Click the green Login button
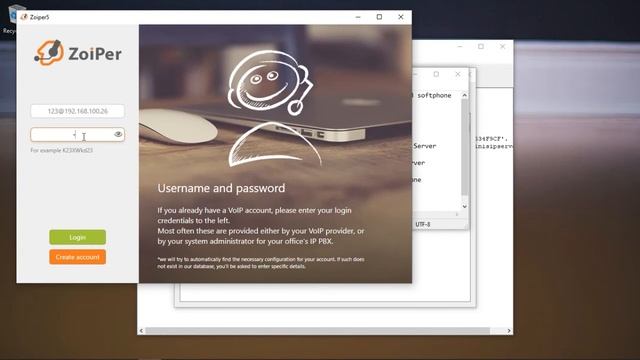Viewport: 640px width, 360px height. [x=78, y=237]
